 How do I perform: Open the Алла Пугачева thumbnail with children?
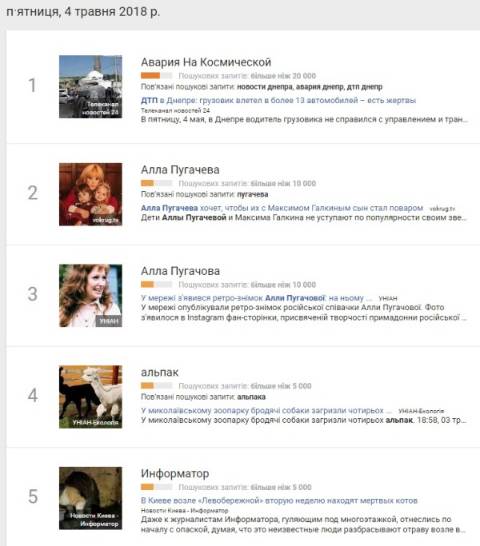pyautogui.click(x=91, y=194)
